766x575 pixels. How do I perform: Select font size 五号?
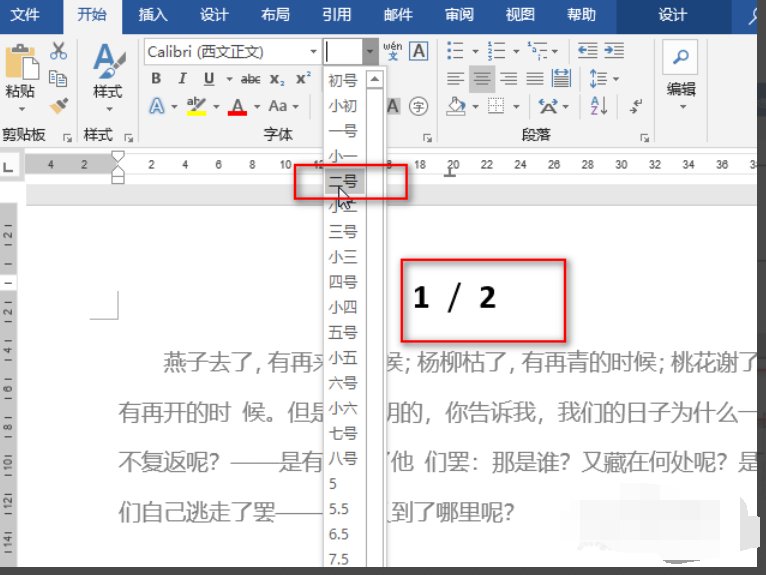pos(343,333)
